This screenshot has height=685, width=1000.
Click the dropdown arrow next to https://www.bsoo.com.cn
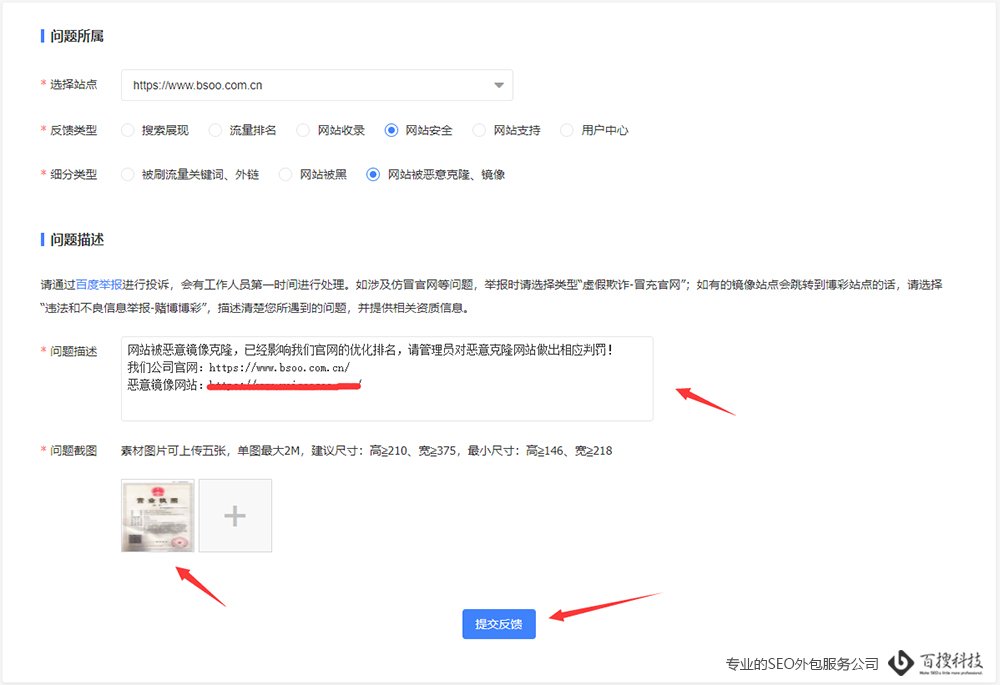(x=498, y=85)
